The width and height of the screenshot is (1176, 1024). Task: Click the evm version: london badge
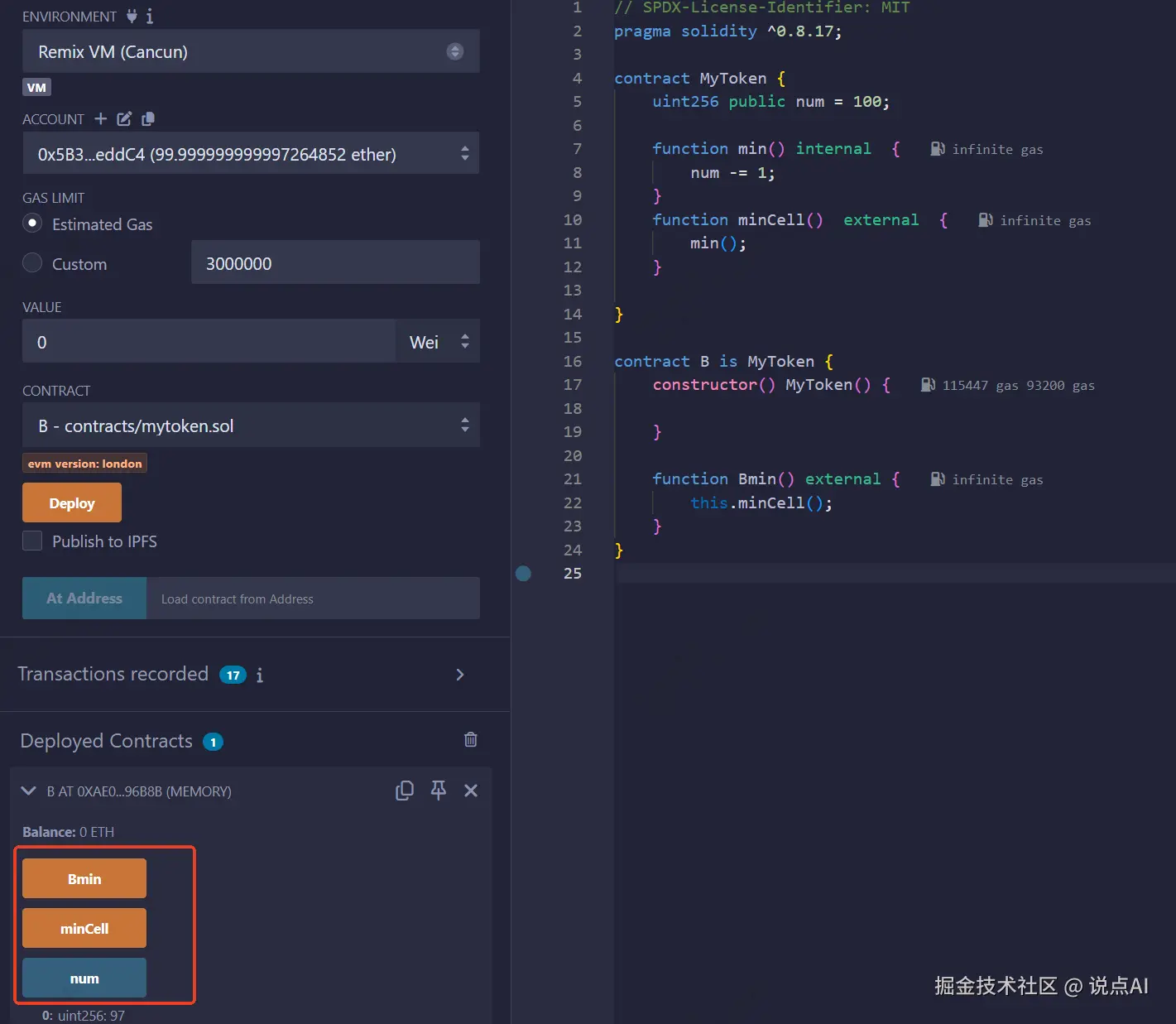tap(84, 463)
